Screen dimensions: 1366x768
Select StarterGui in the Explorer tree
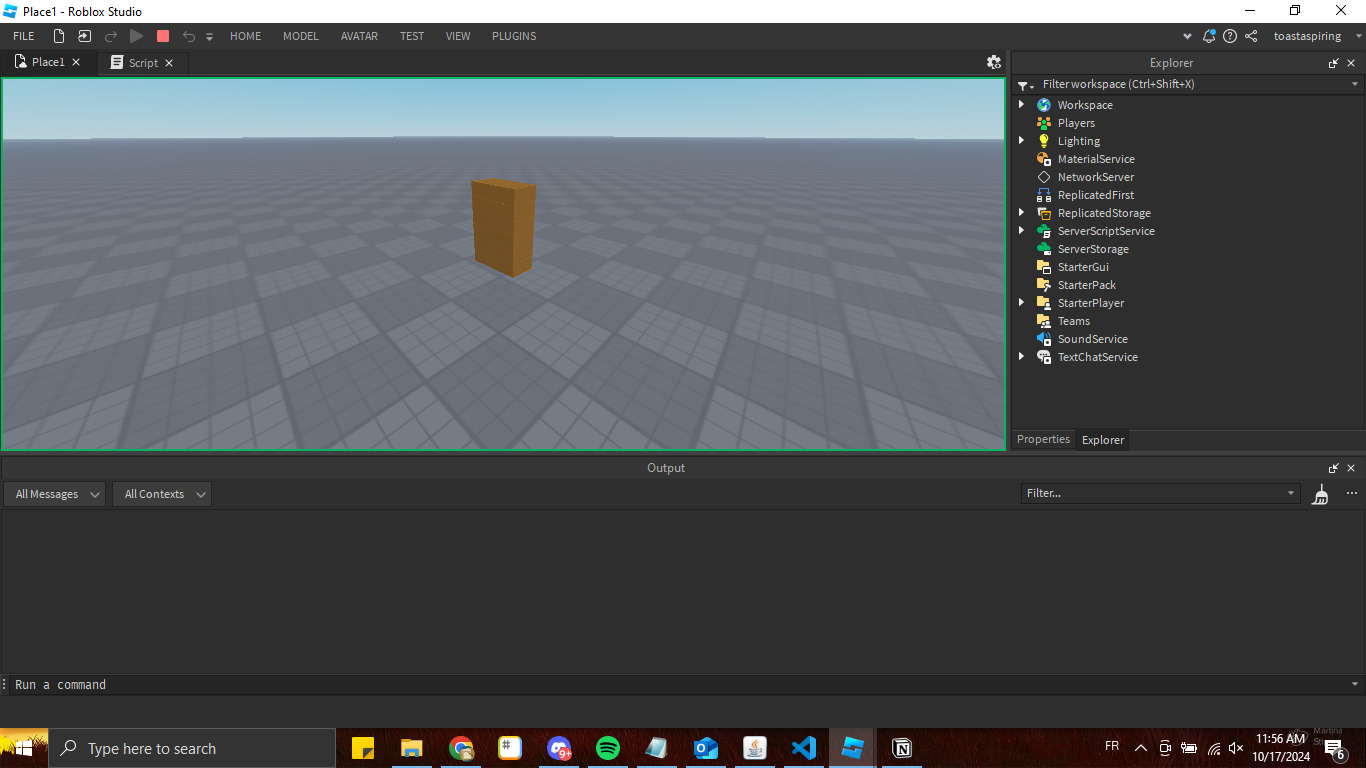1082,266
